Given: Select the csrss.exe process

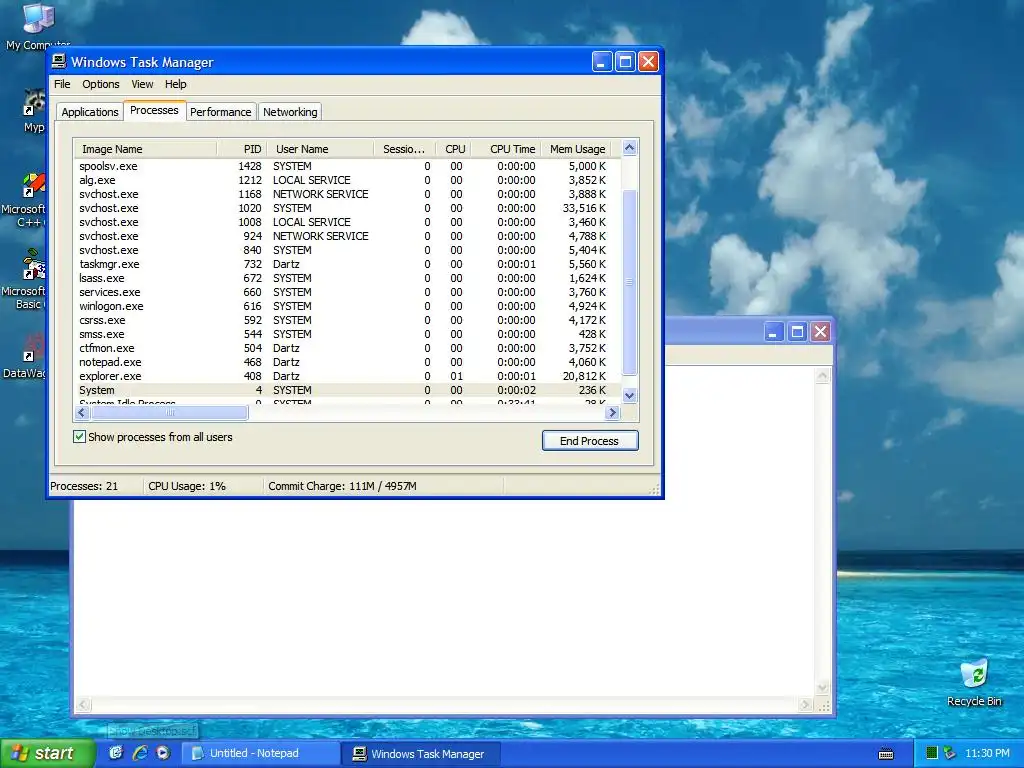Looking at the screenshot, I should pos(347,321).
